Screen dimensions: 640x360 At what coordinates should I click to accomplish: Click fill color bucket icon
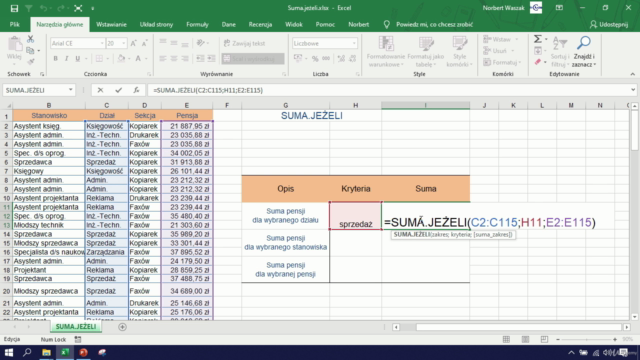coord(121,59)
